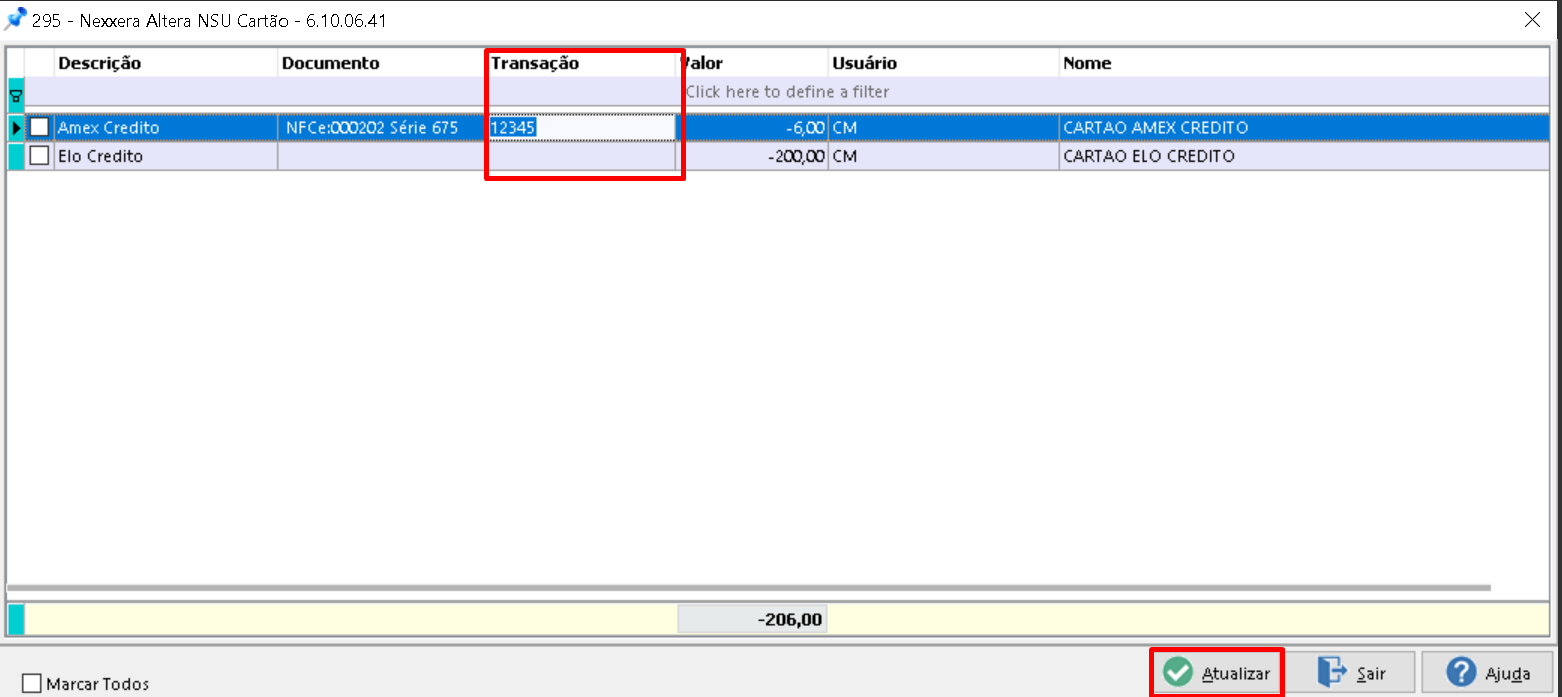The image size is (1562, 697).
Task: Select the empty Transação cell of Elo Credito
Action: (581, 157)
